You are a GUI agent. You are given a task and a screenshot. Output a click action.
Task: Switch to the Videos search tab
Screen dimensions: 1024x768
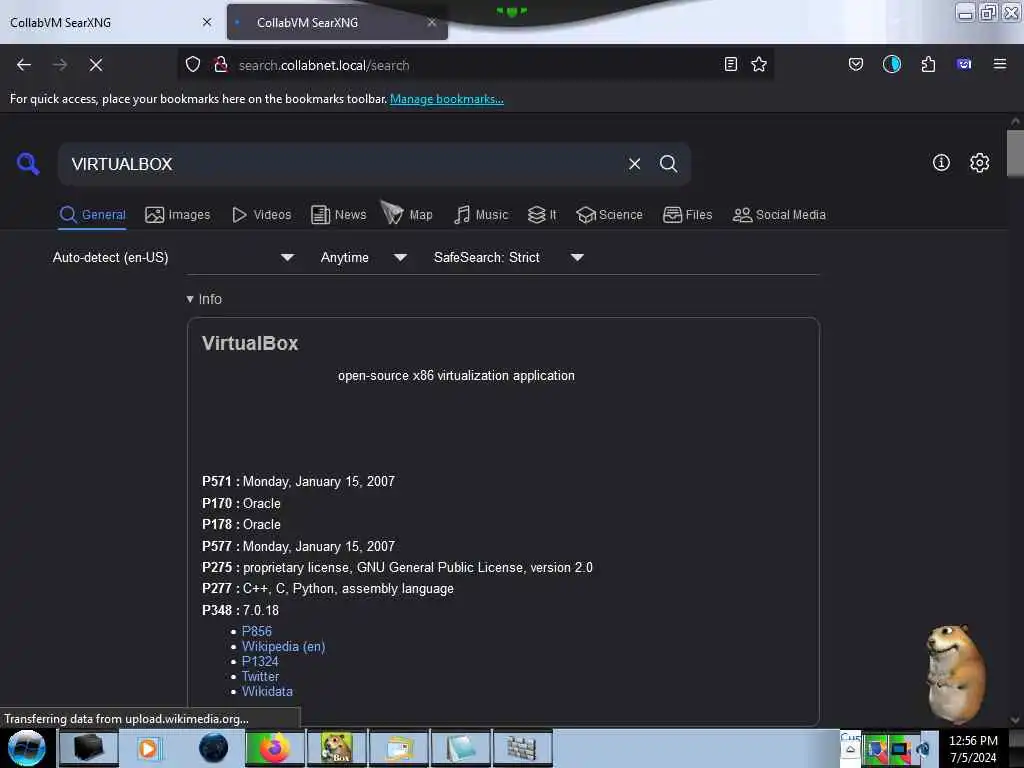261,214
